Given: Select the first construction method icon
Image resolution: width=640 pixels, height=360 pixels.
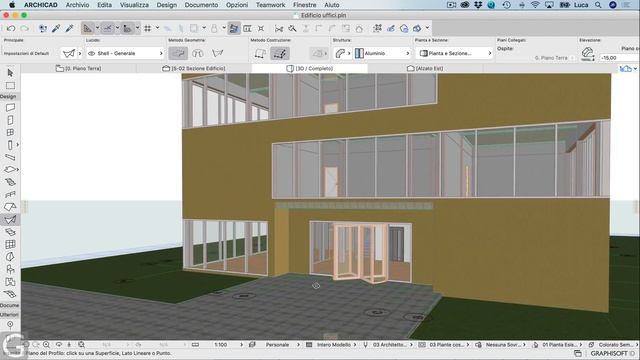Looking at the screenshot, I should tap(260, 53).
